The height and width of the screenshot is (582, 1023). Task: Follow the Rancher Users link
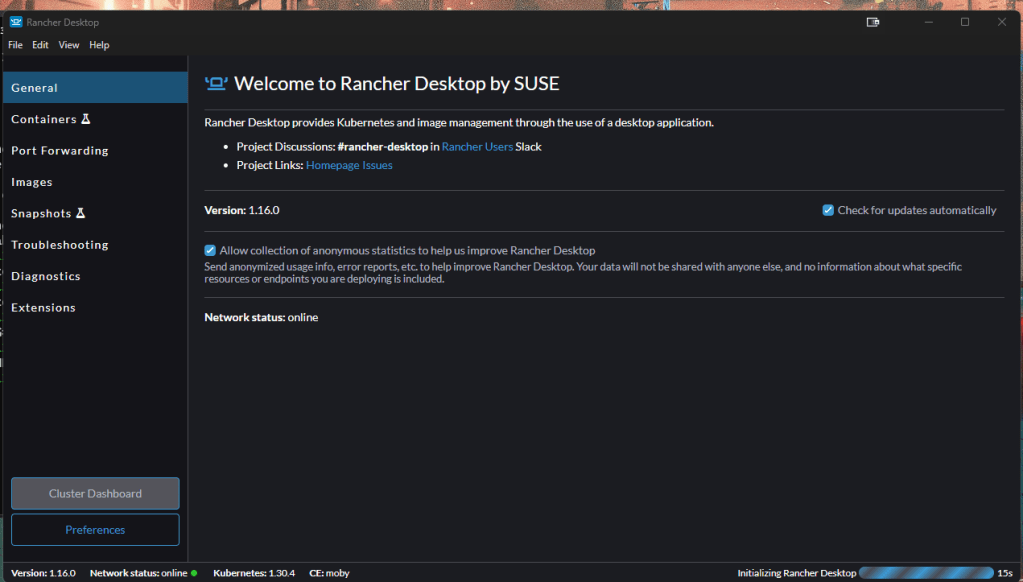tap(477, 147)
